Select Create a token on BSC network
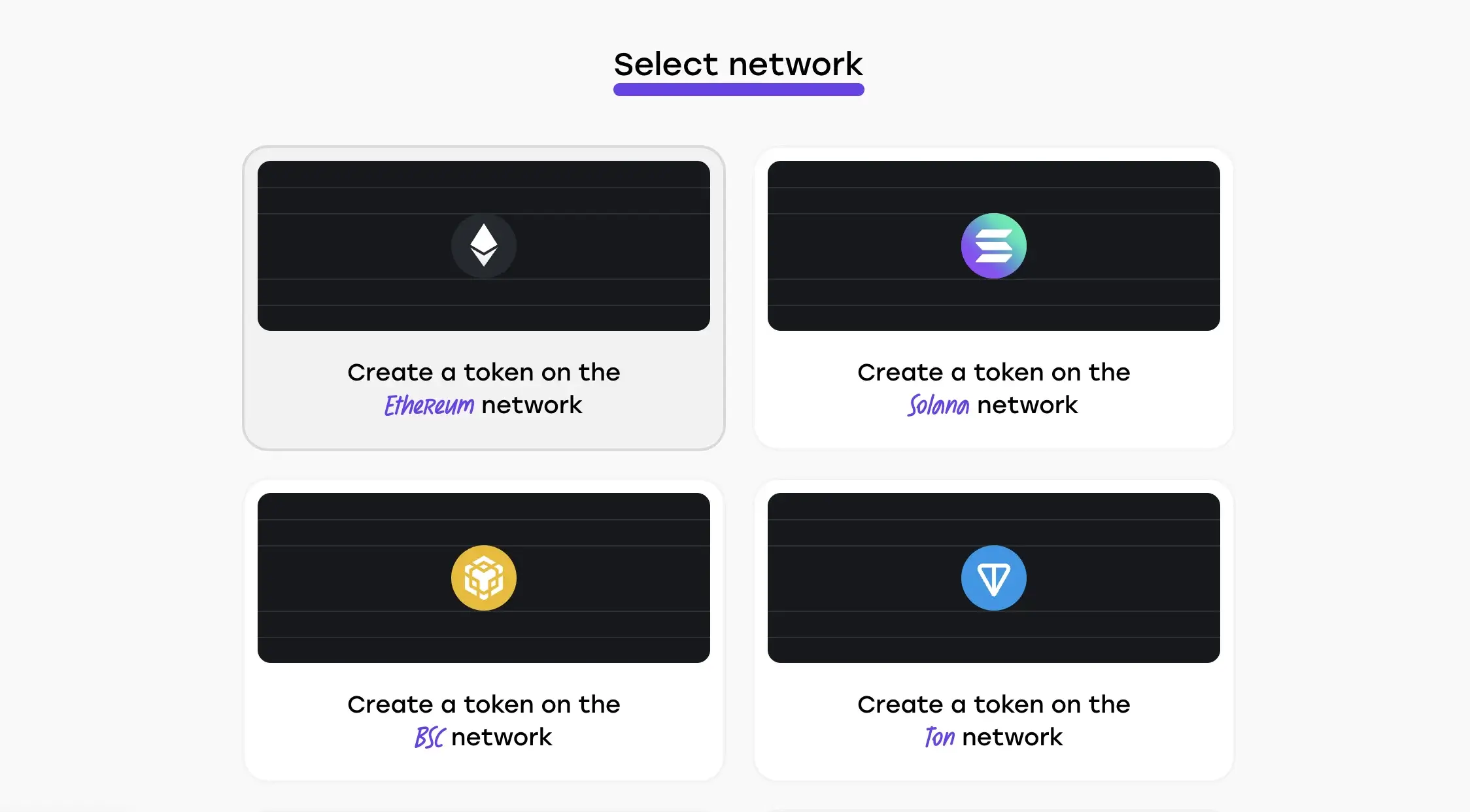Image resolution: width=1470 pixels, height=812 pixels. point(484,628)
